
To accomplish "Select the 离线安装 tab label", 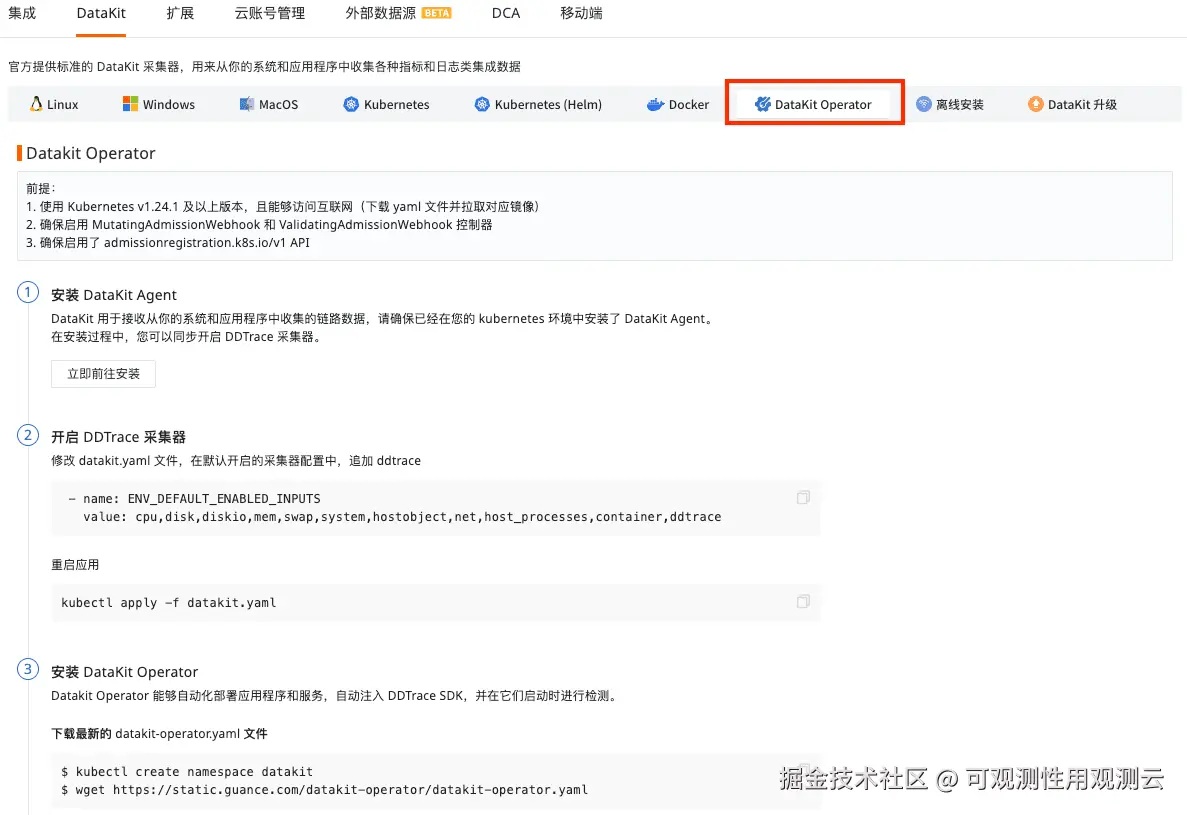I will [959, 104].
